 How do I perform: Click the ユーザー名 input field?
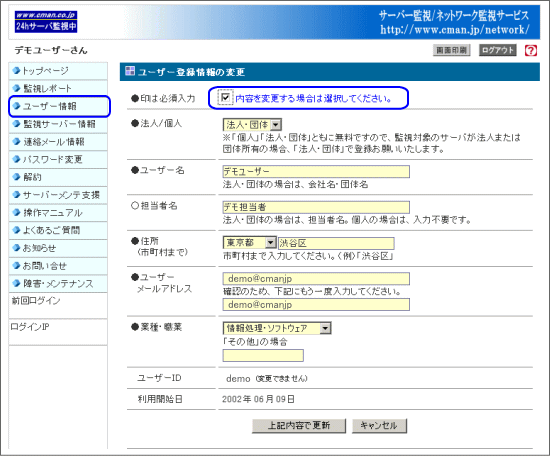click(316, 172)
